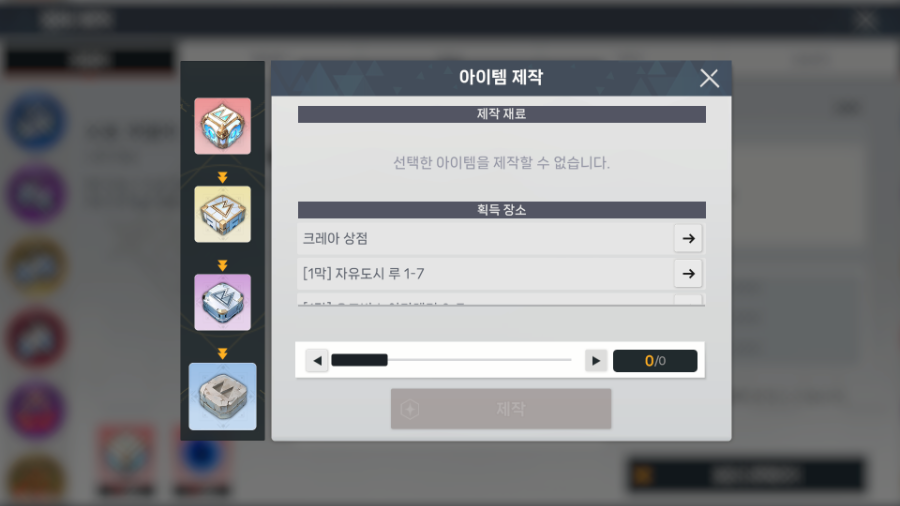The width and height of the screenshot is (900, 506).
Task: Select the [1막] 자유도시 루 1-7 row
Action: click(501, 274)
